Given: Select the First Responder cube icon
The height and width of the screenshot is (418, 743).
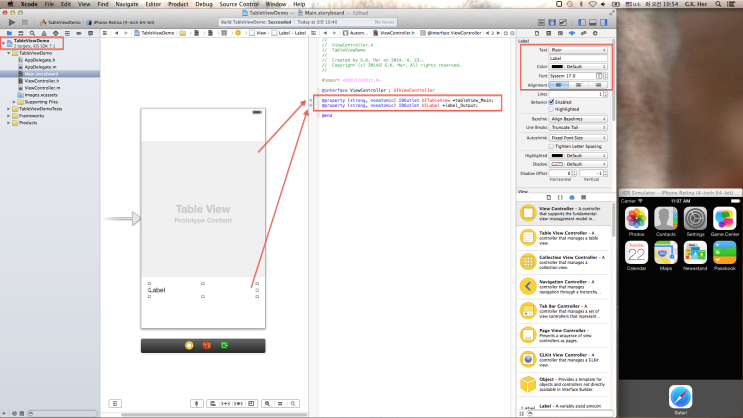Looking at the screenshot, I should (x=207, y=345).
